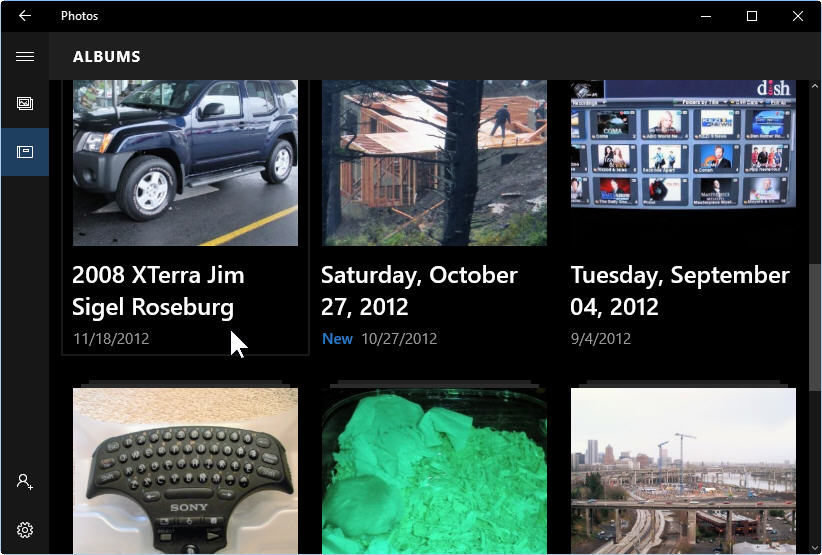Click the vertical scrollbar thumb

pos(814,327)
